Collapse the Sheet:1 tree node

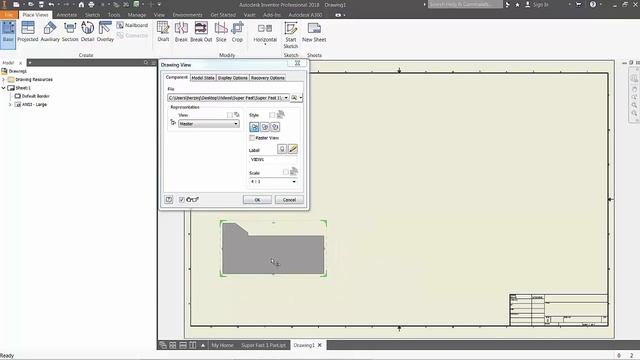[4, 88]
